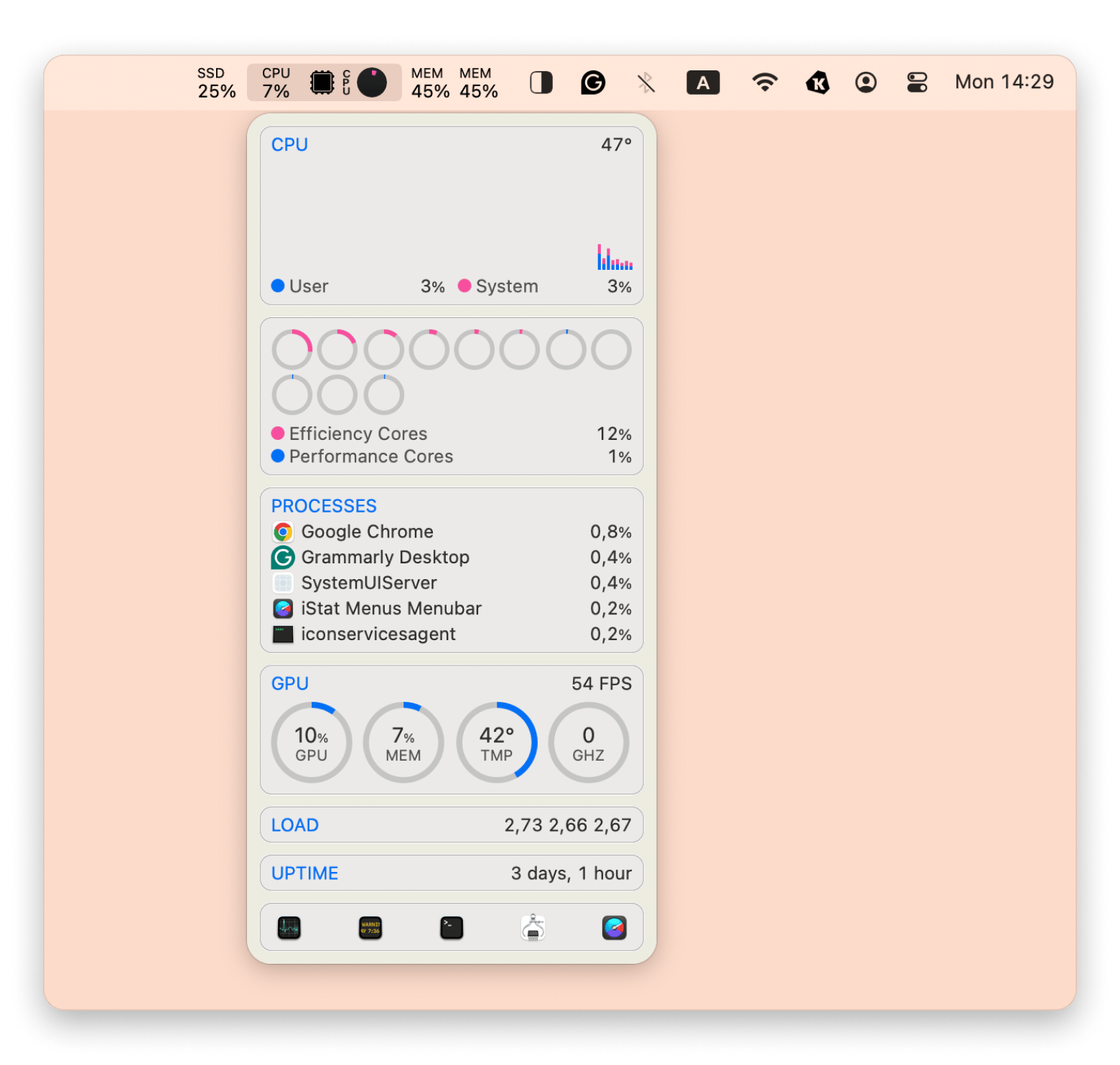Screen dimensions: 1120x1065
Task: Click the CPU 7% menu bar item
Action: click(x=276, y=83)
